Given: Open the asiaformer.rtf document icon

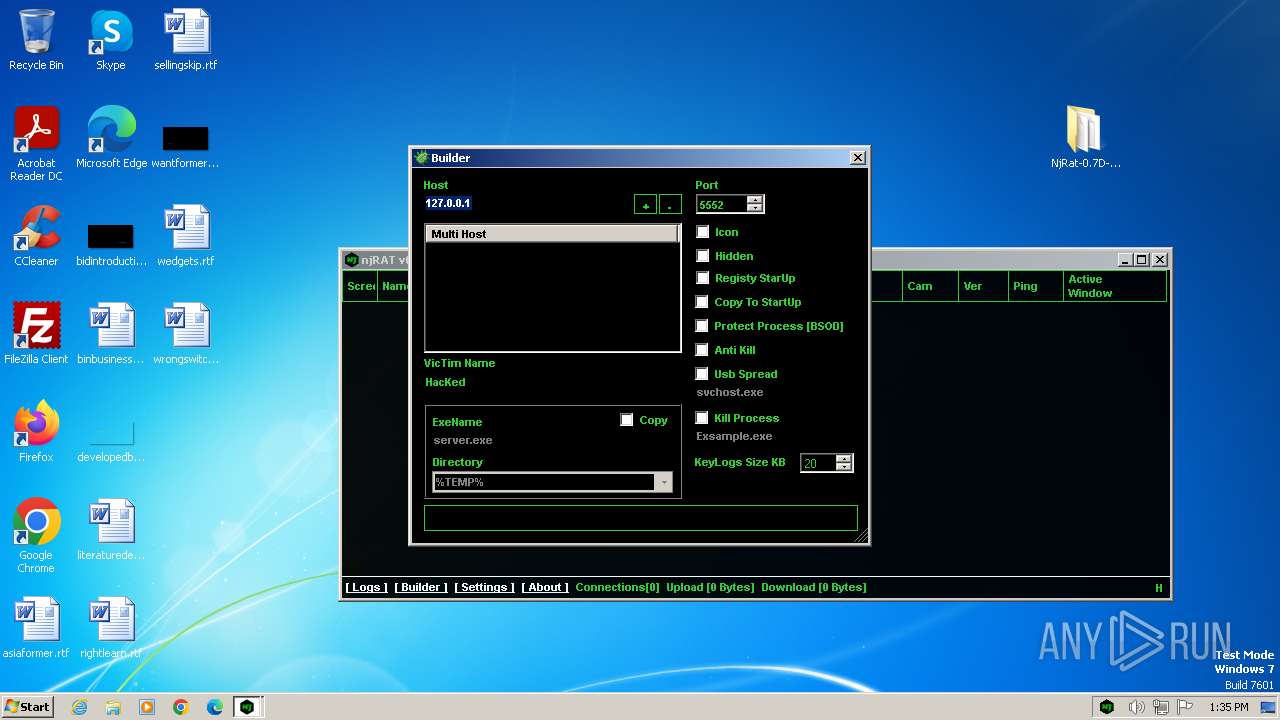Looking at the screenshot, I should point(36,628).
